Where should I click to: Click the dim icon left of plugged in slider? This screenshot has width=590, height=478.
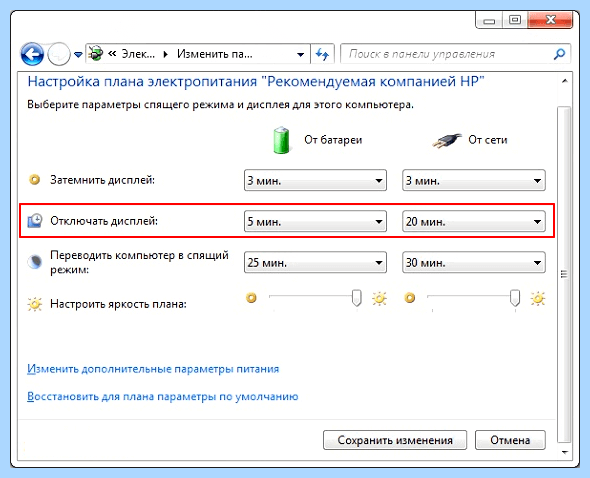pos(410,298)
